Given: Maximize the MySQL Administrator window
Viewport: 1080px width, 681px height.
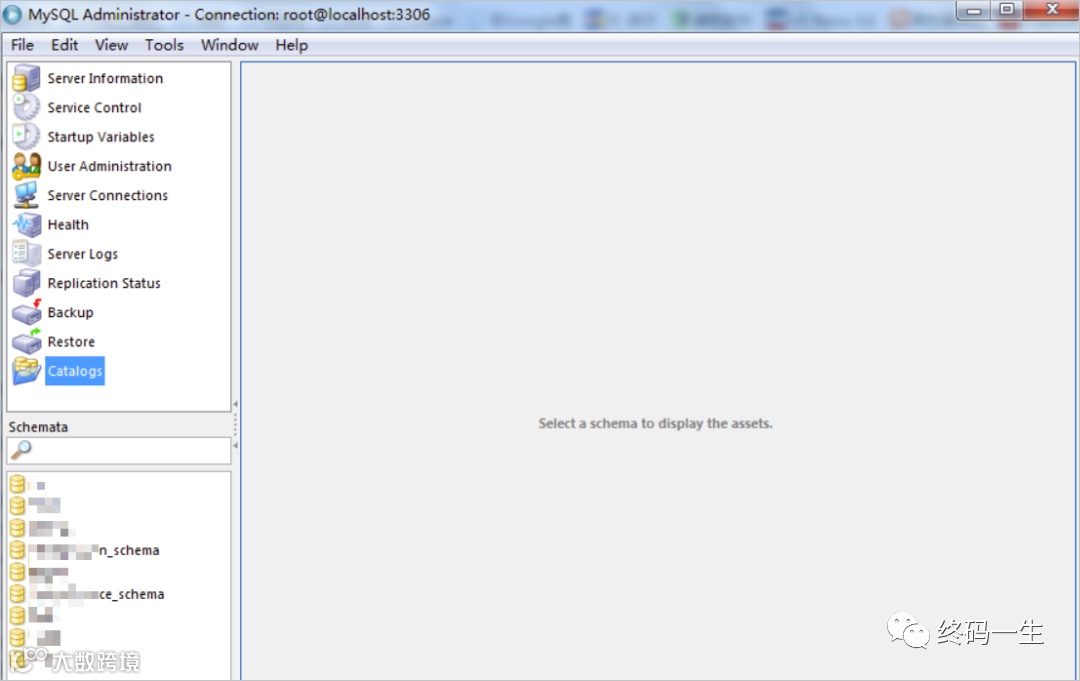Looking at the screenshot, I should 1006,10.
